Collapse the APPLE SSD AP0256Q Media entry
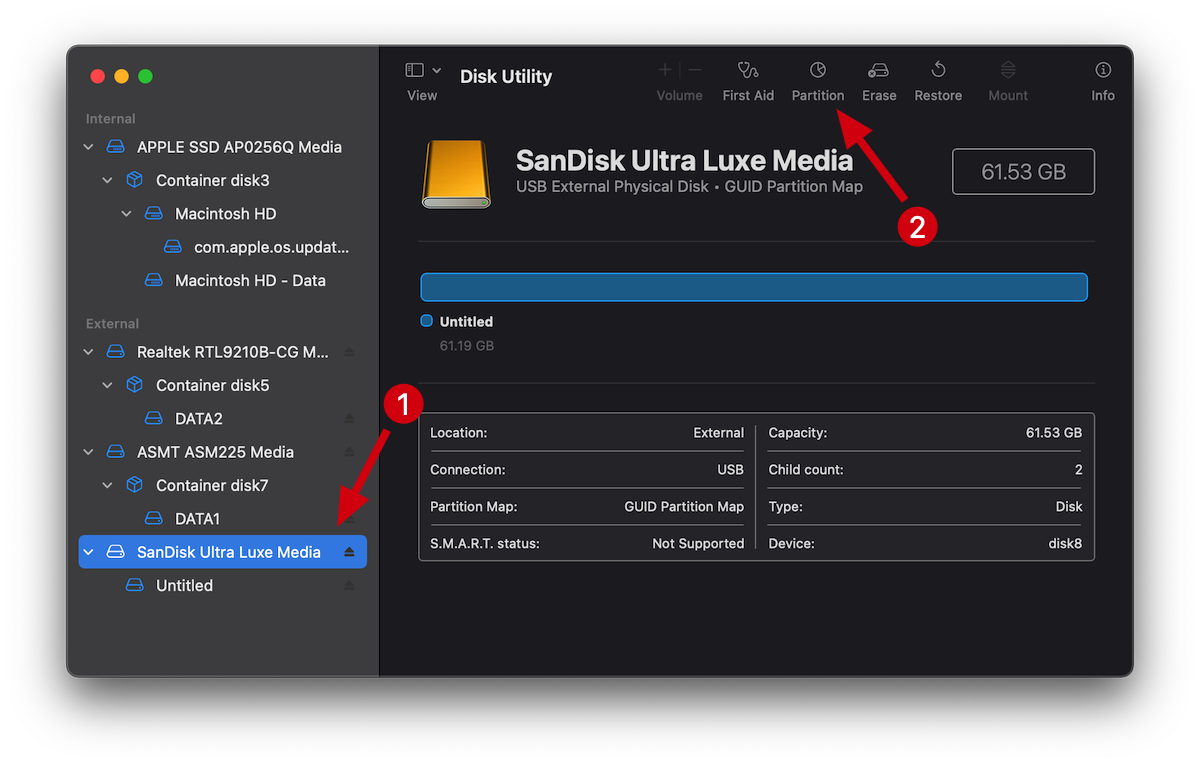The height and width of the screenshot is (765, 1200). [x=88, y=146]
